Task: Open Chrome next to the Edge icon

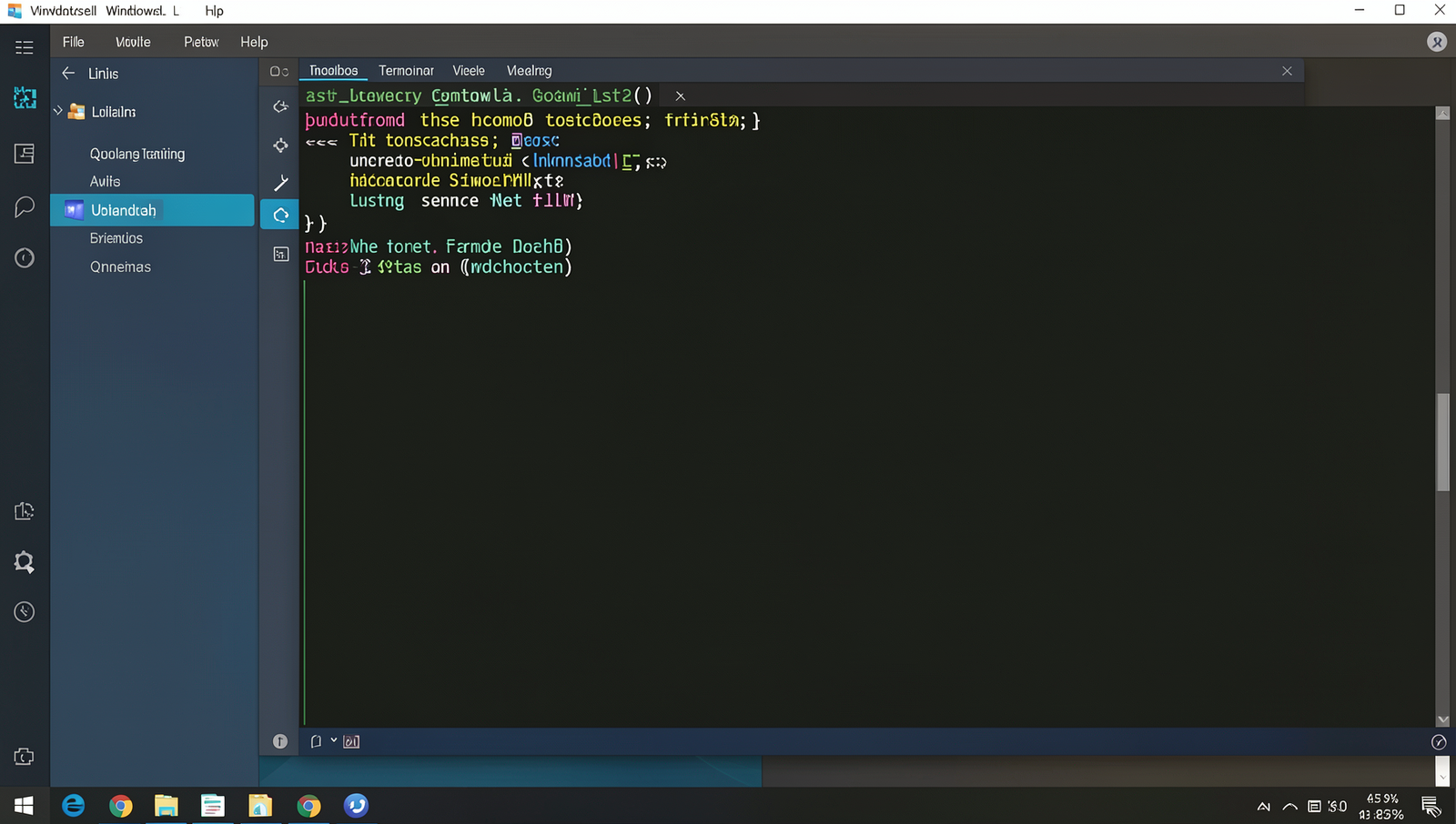Action: point(120,806)
